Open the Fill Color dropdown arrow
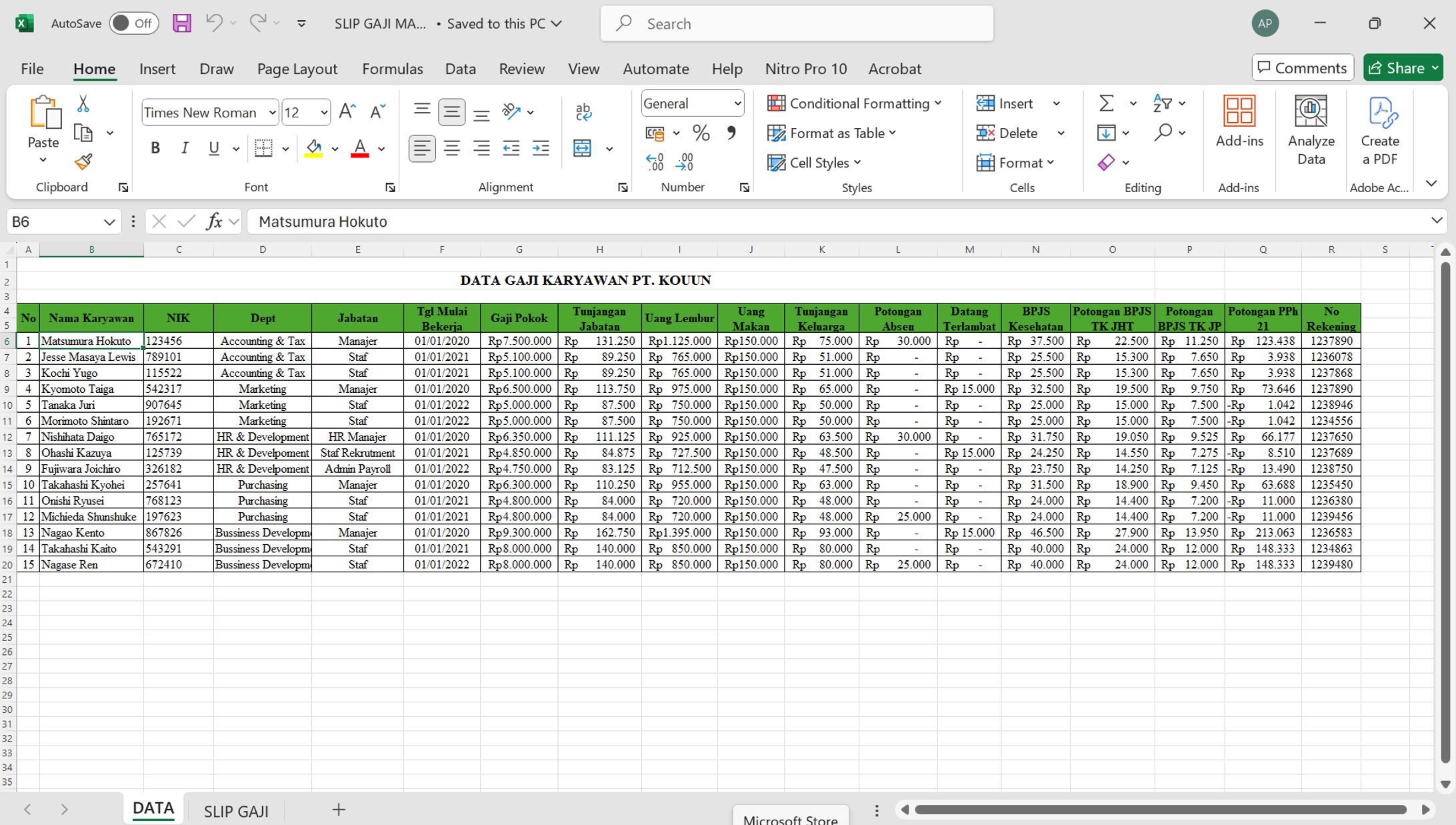The width and height of the screenshot is (1456, 825). [x=335, y=148]
